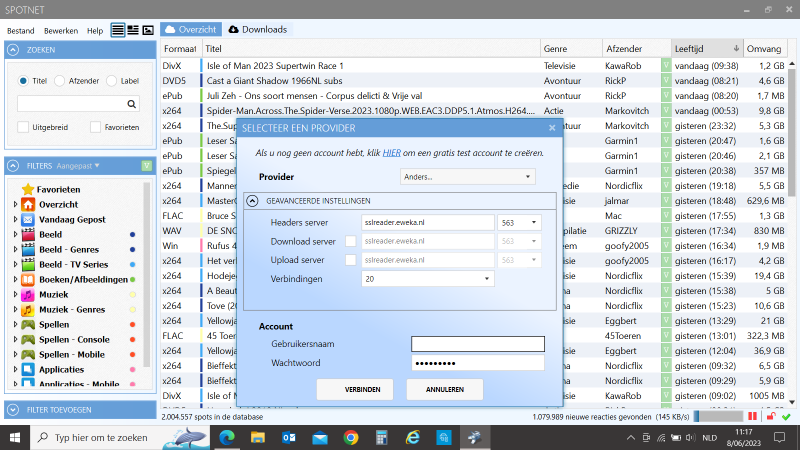This screenshot has height=450, width=800.
Task: Tick the Download server checkbox
Action: pos(350,240)
